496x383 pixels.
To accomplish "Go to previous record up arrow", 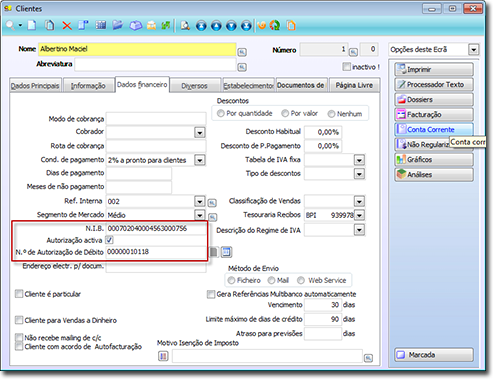I will (x=216, y=26).
